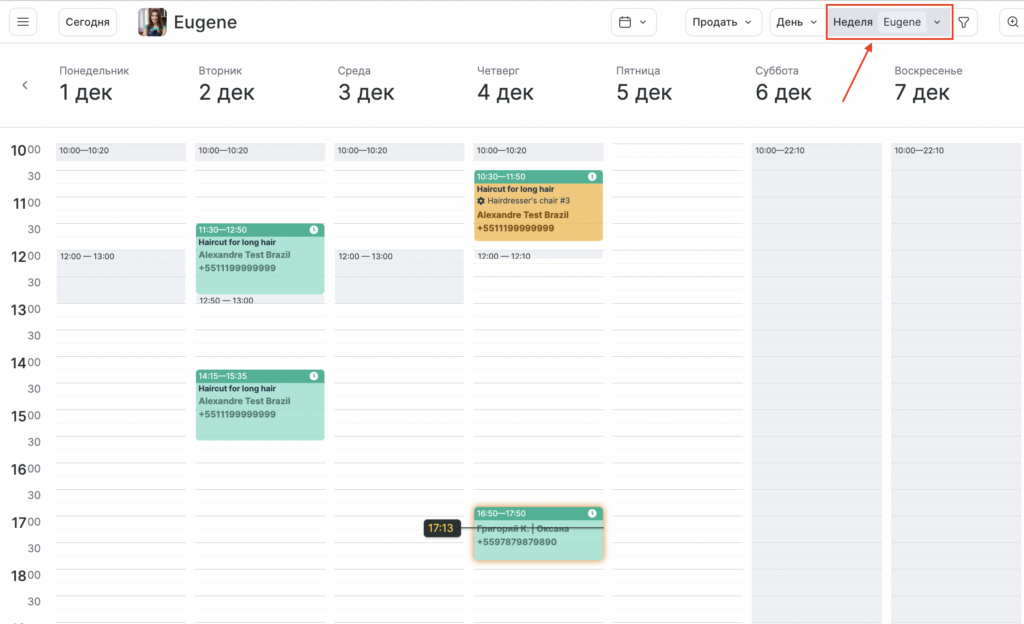Go to previous week arrow
1024x624 pixels.
click(25, 85)
